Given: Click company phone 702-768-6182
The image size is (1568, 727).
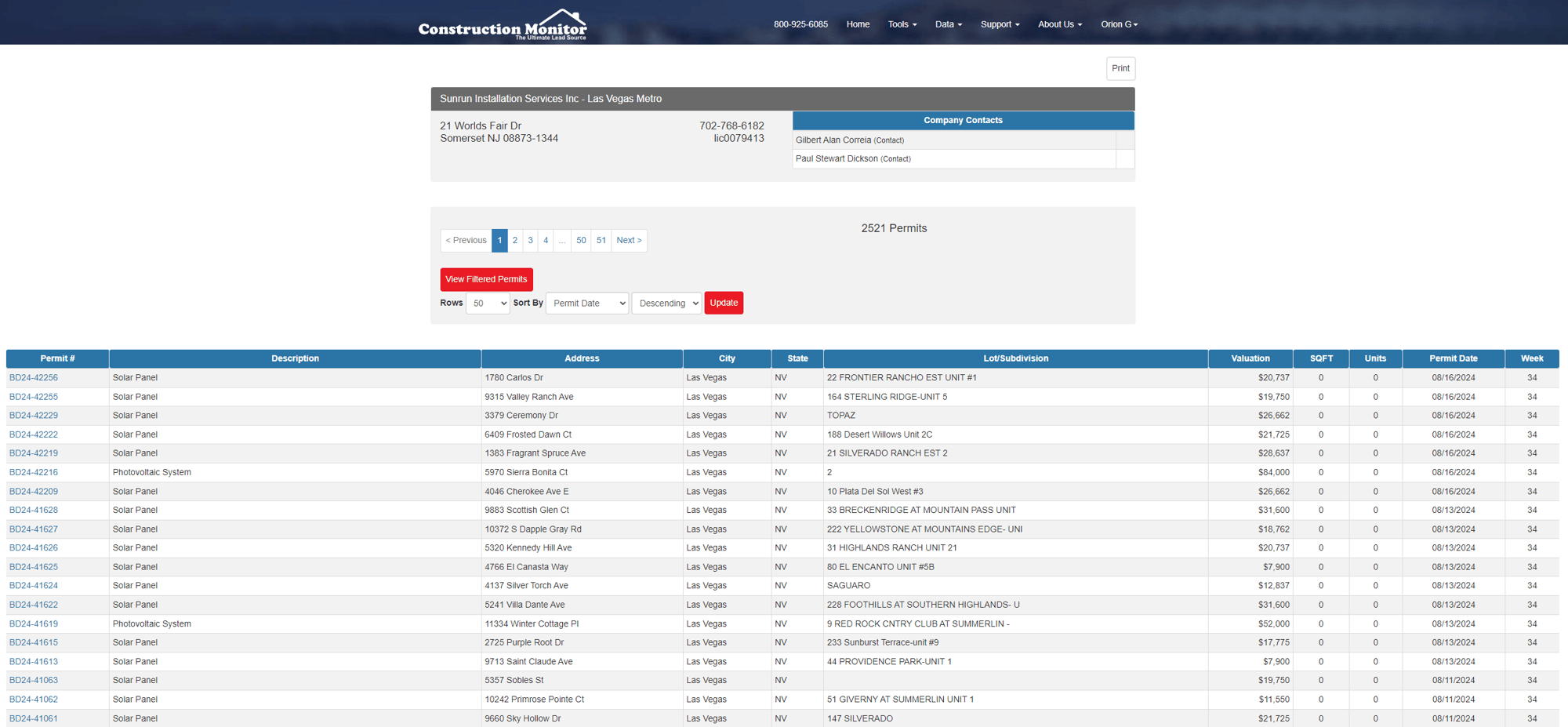Looking at the screenshot, I should (731, 126).
